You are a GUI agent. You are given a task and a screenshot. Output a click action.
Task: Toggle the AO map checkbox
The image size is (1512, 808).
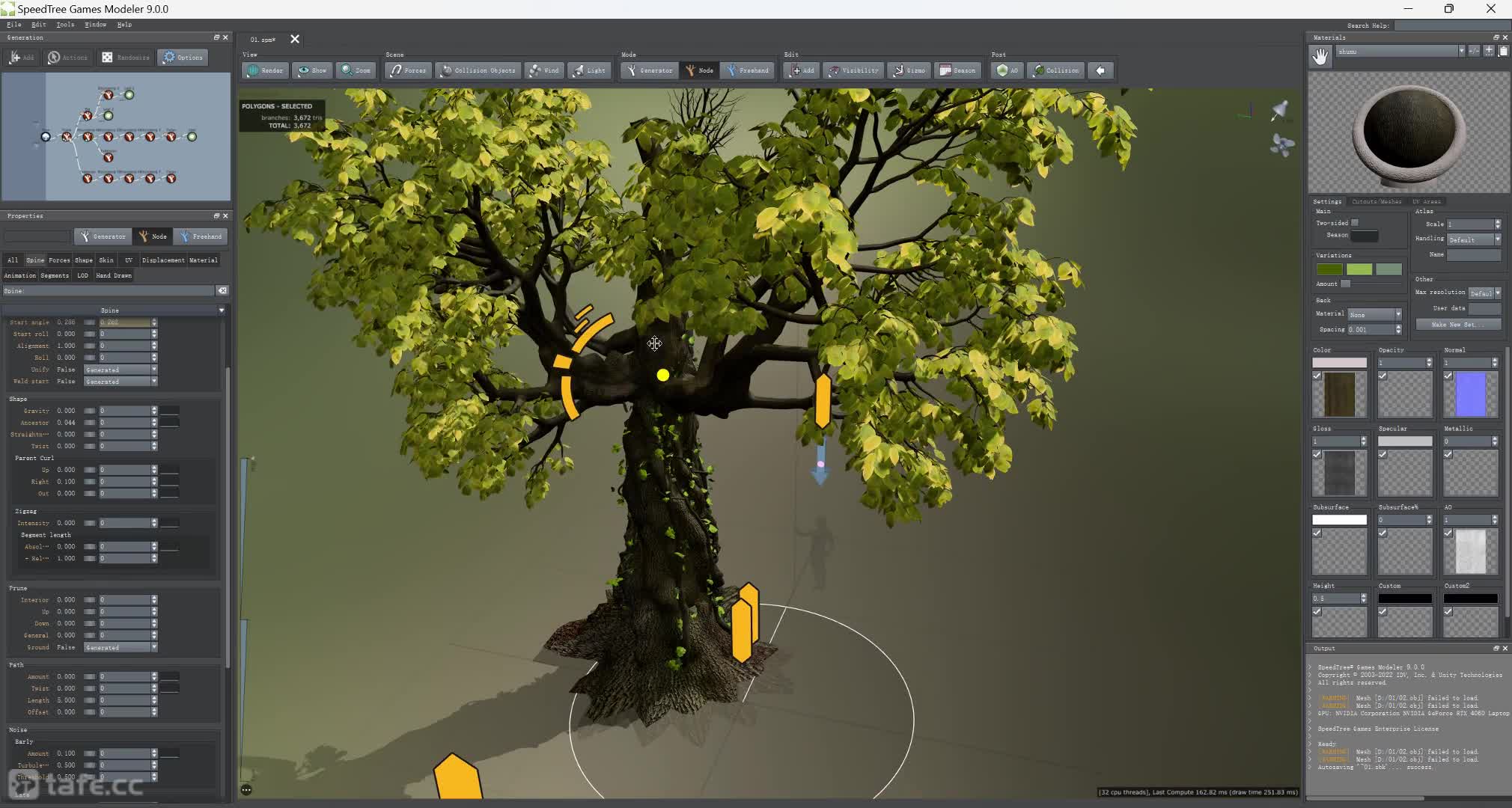1448,533
